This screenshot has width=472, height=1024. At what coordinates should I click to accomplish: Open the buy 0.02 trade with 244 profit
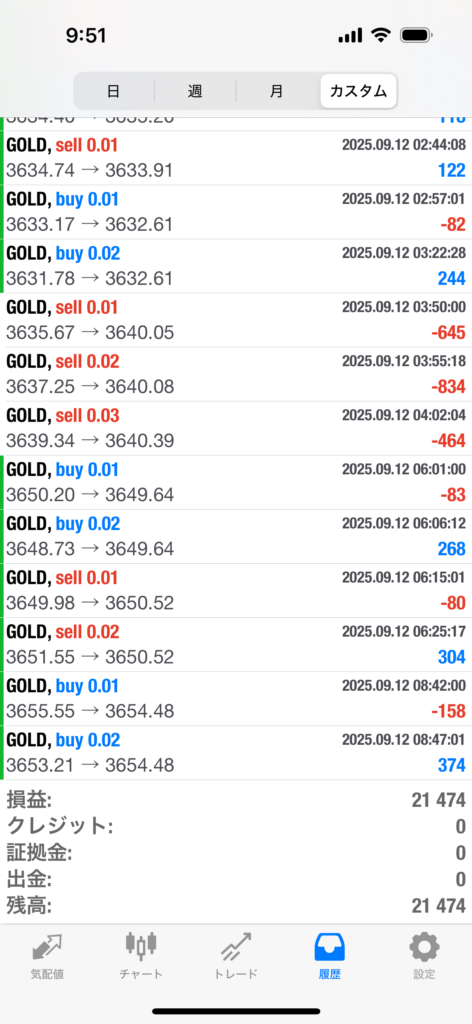pyautogui.click(x=236, y=266)
